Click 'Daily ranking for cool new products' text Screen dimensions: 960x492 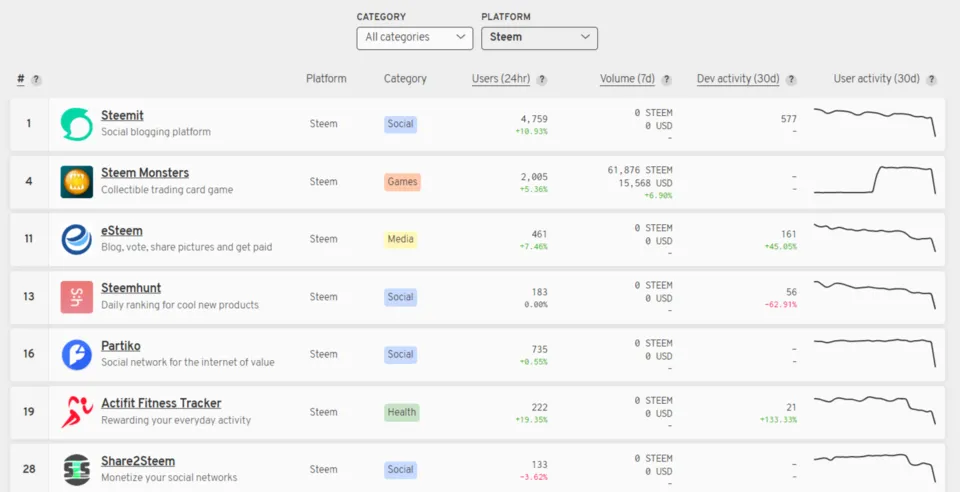coord(180,305)
